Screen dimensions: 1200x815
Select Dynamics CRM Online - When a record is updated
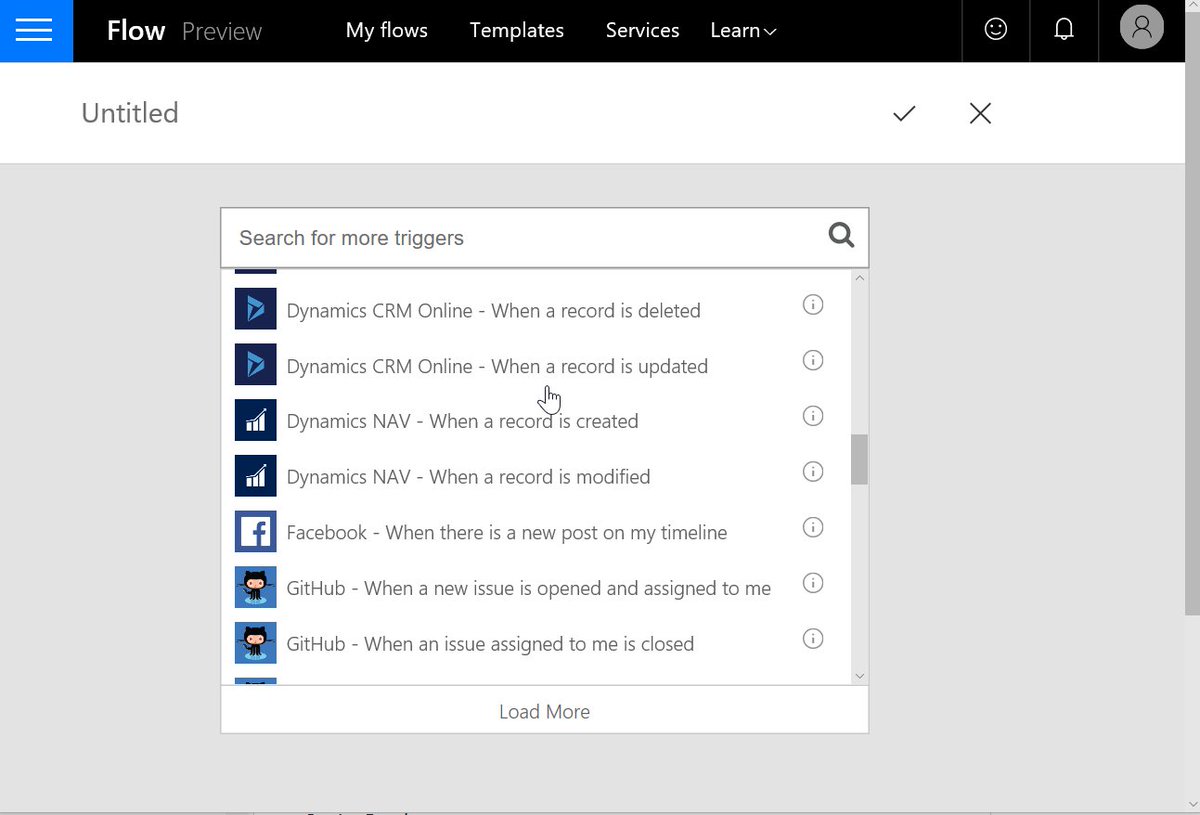tap(497, 366)
